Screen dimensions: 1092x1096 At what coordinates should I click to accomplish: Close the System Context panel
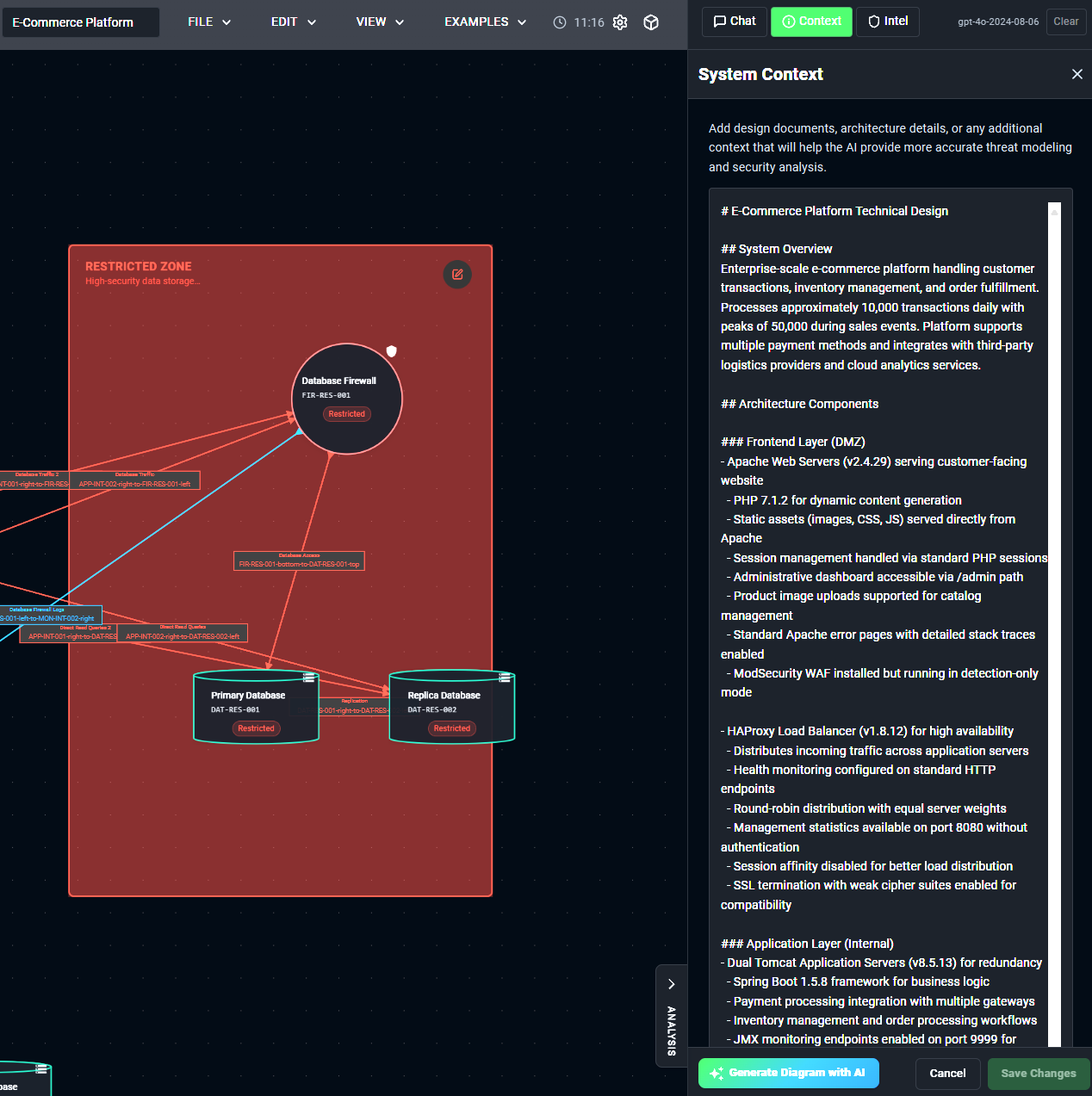click(x=1076, y=74)
